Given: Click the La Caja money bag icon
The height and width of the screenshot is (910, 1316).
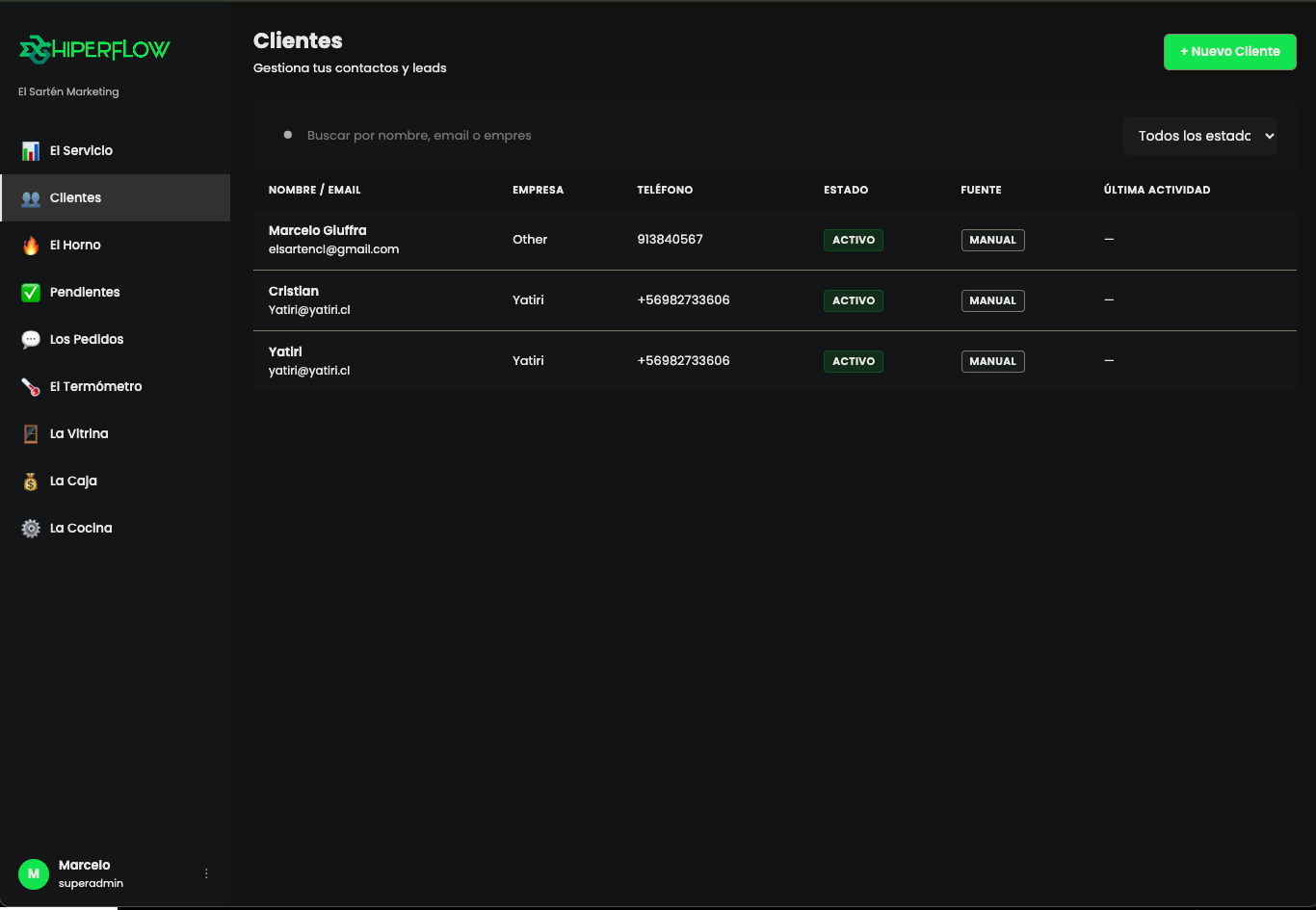Looking at the screenshot, I should coord(31,481).
